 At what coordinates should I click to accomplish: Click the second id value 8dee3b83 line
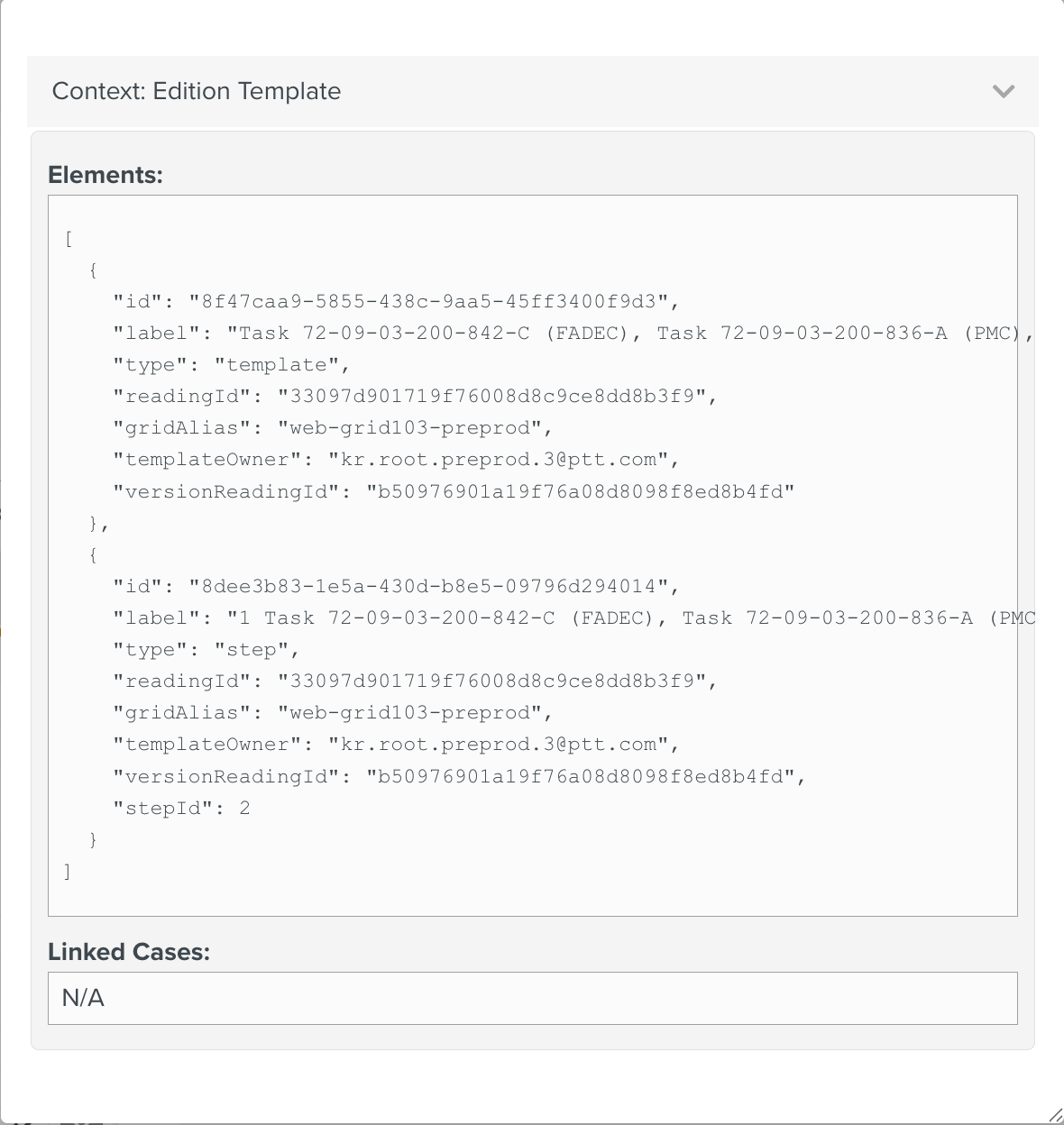[x=396, y=586]
